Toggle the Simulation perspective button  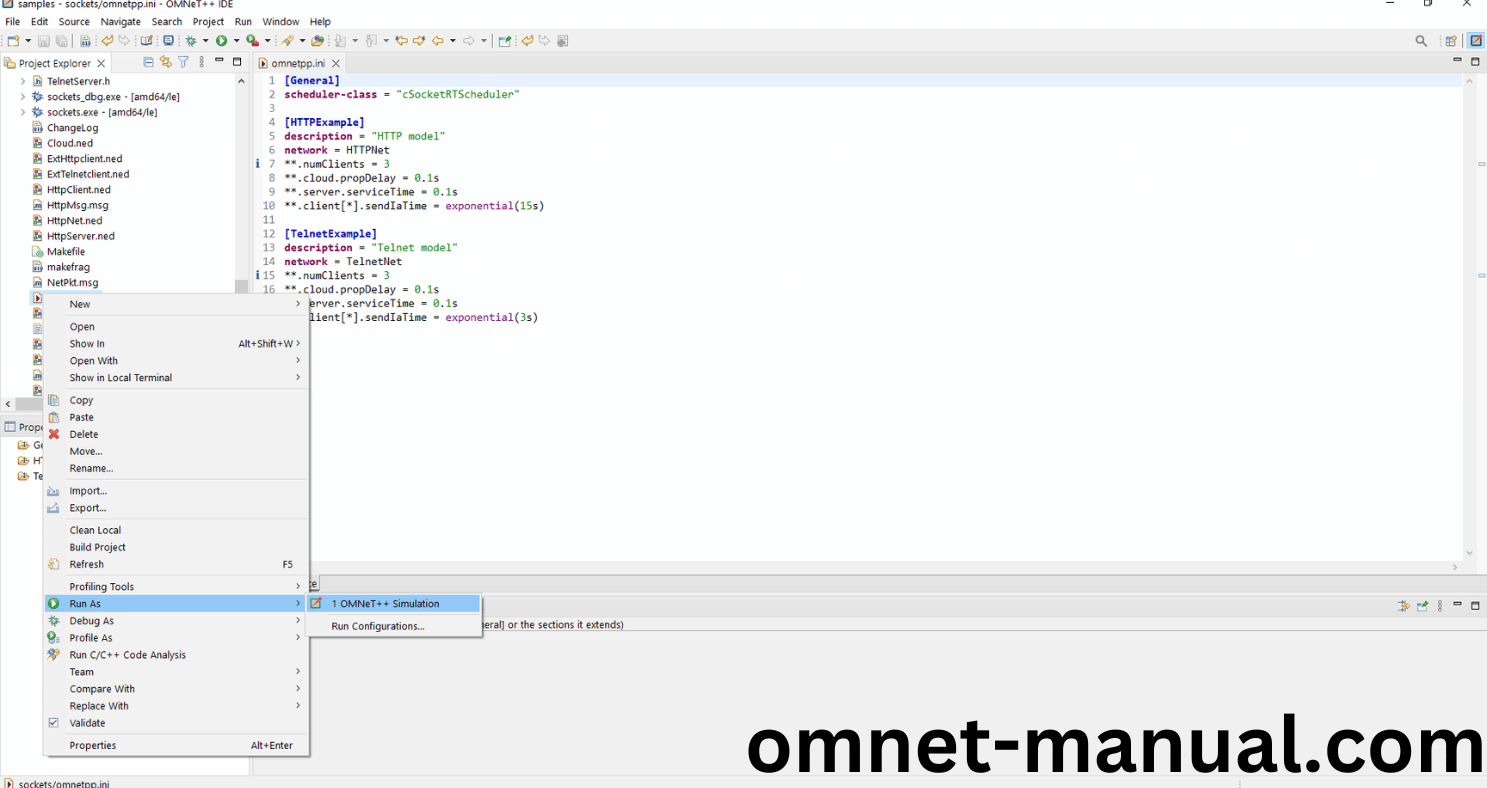pos(1475,41)
